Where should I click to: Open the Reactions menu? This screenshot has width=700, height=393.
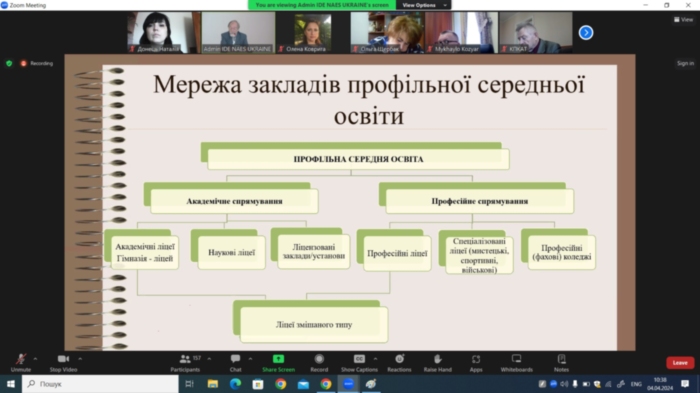[399, 363]
